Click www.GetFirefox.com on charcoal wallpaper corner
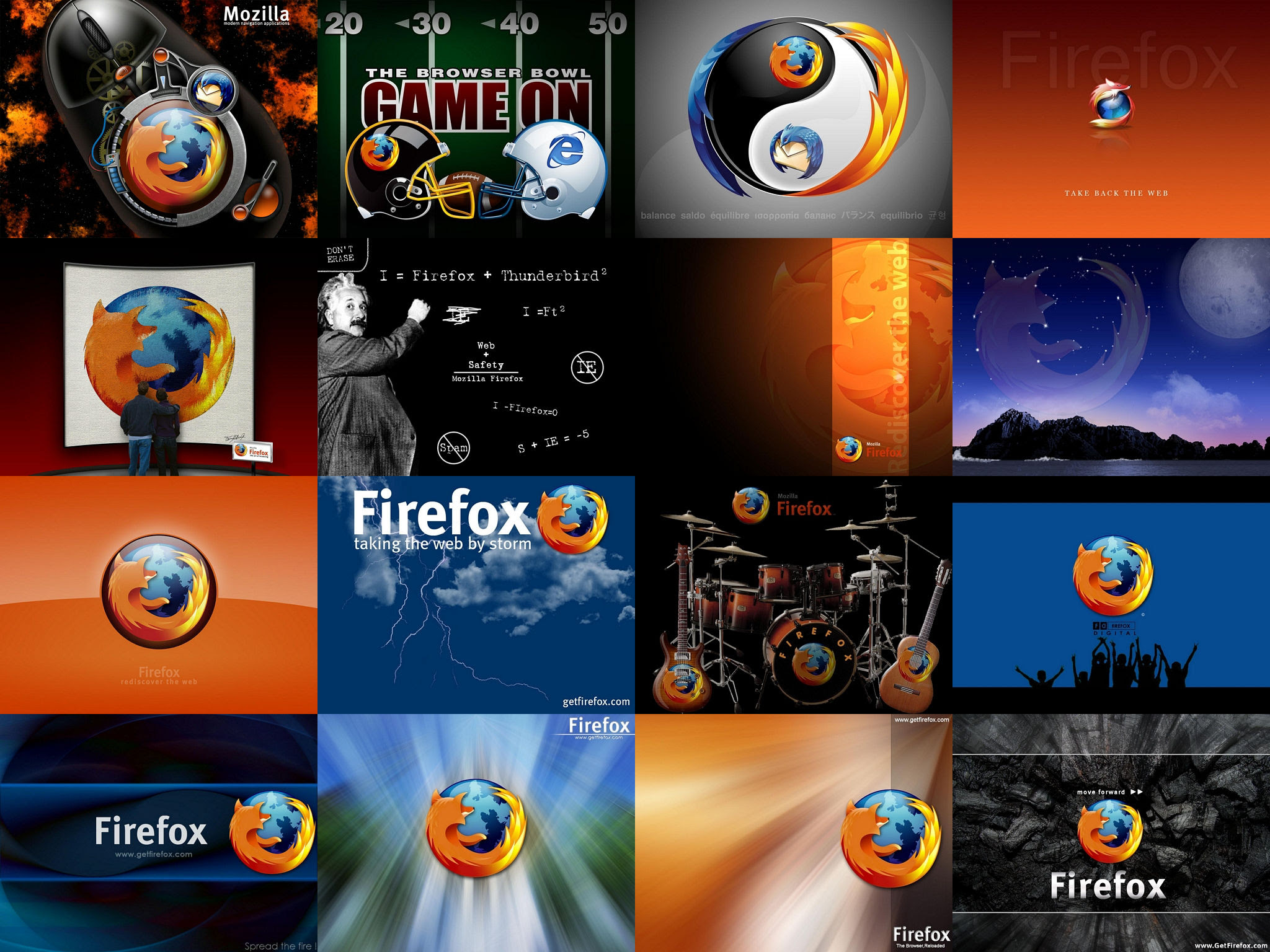Viewport: 1270px width, 952px height. [1231, 946]
